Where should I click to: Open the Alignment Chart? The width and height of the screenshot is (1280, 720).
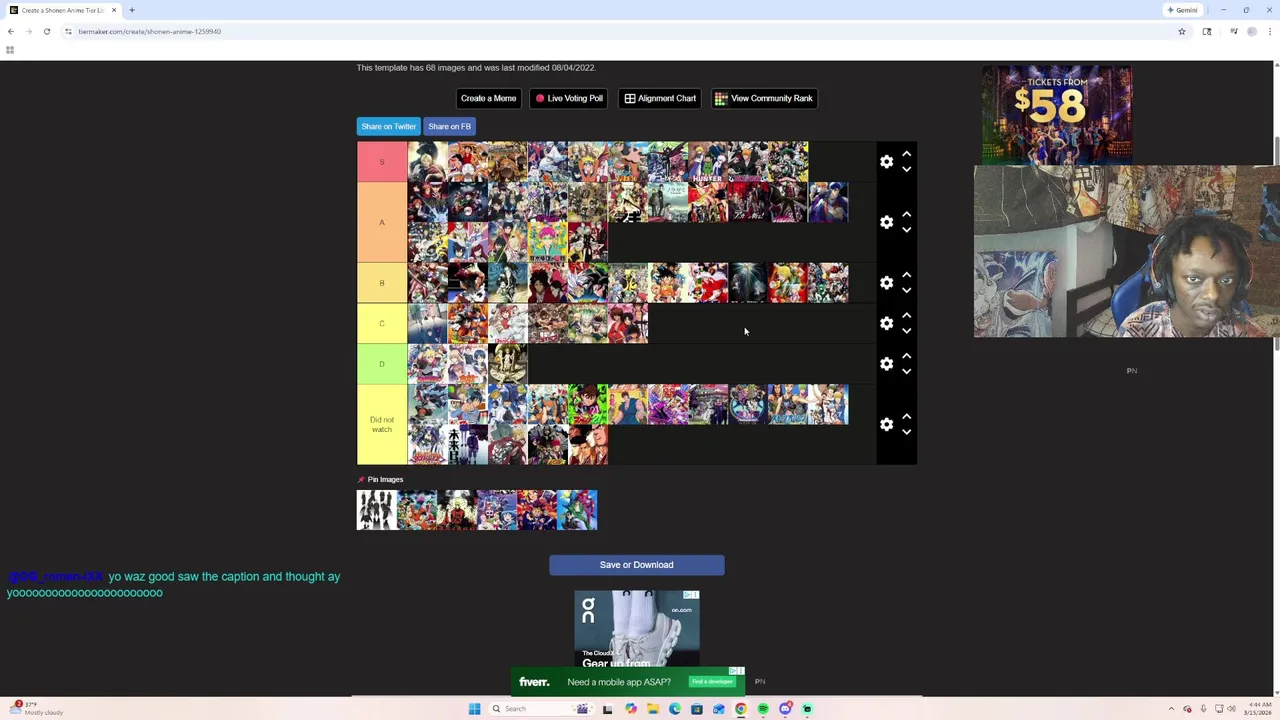(660, 98)
